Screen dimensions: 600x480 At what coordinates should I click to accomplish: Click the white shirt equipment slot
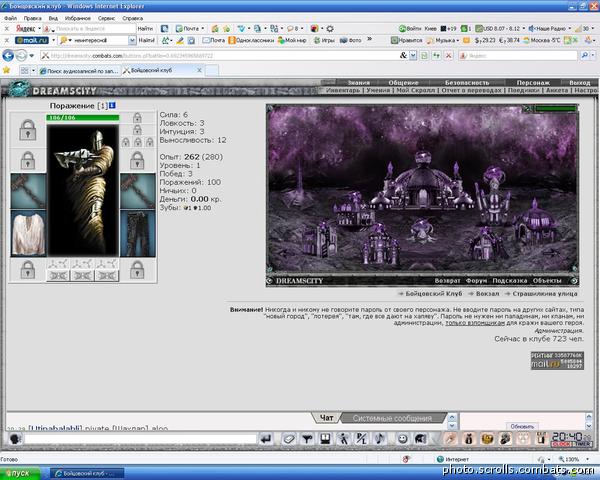(x=28, y=233)
